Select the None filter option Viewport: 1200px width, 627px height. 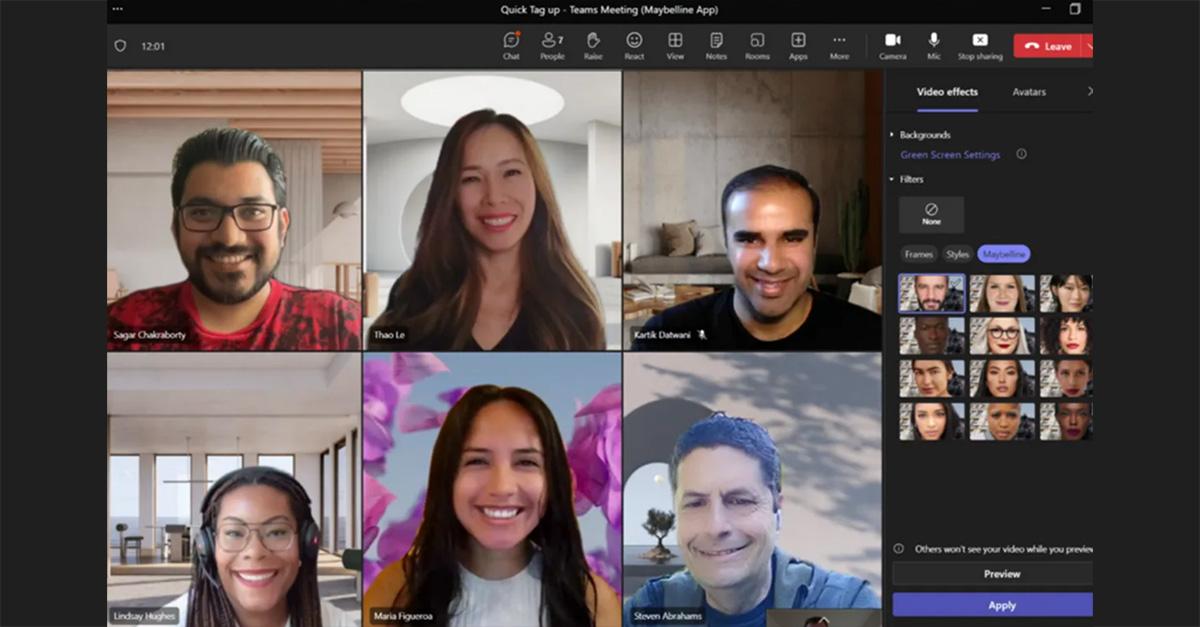(x=931, y=214)
